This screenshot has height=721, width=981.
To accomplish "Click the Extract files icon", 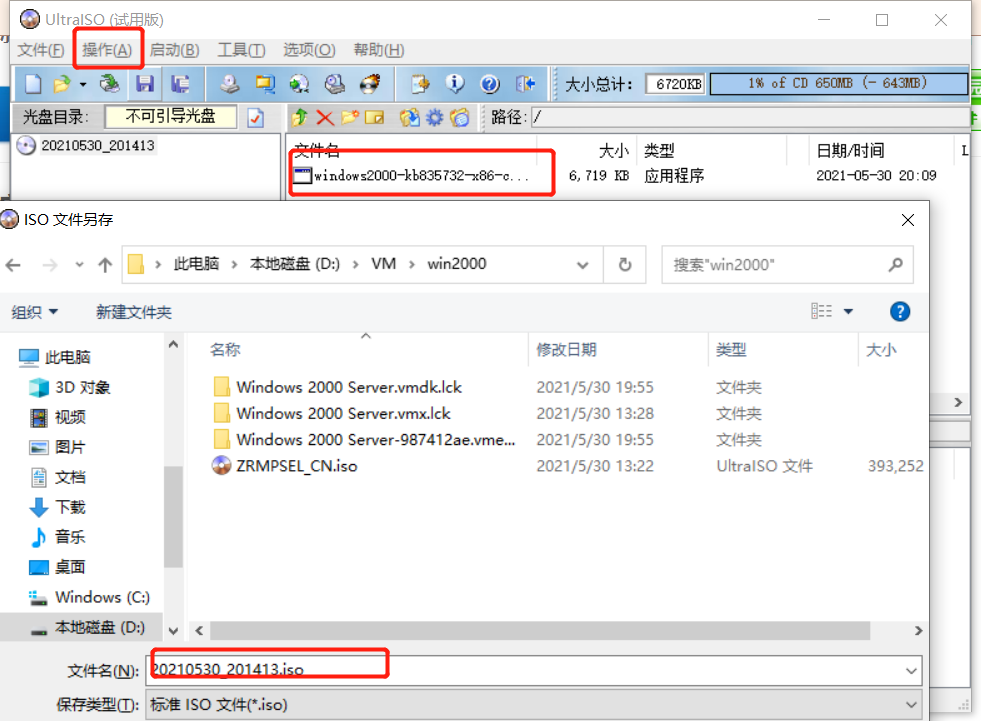I will (410, 117).
